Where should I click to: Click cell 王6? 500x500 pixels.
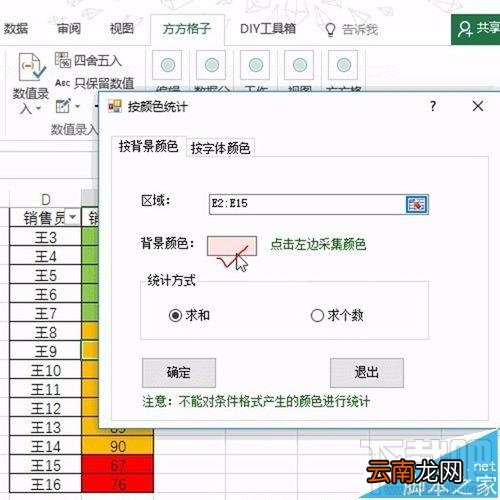tap(46, 294)
